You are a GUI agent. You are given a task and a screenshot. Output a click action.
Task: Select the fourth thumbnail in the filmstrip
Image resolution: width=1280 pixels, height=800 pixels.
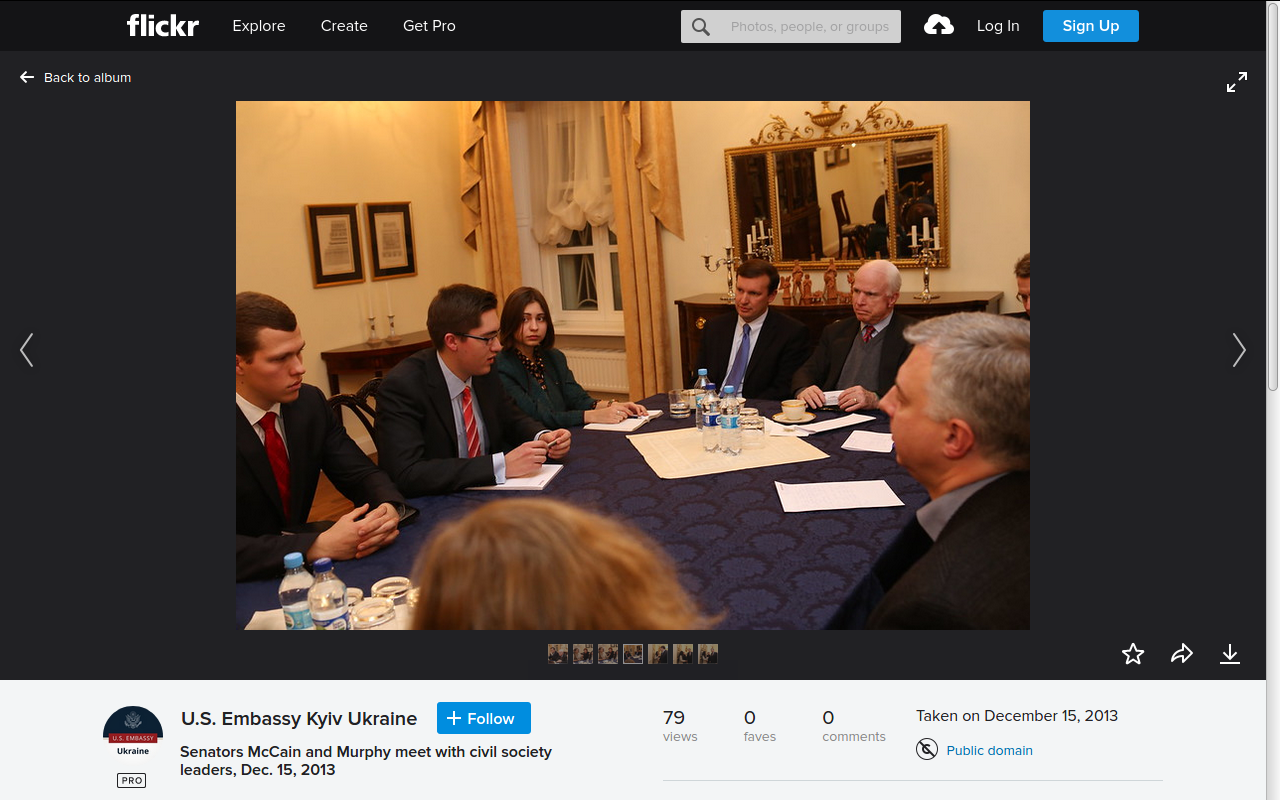point(633,654)
